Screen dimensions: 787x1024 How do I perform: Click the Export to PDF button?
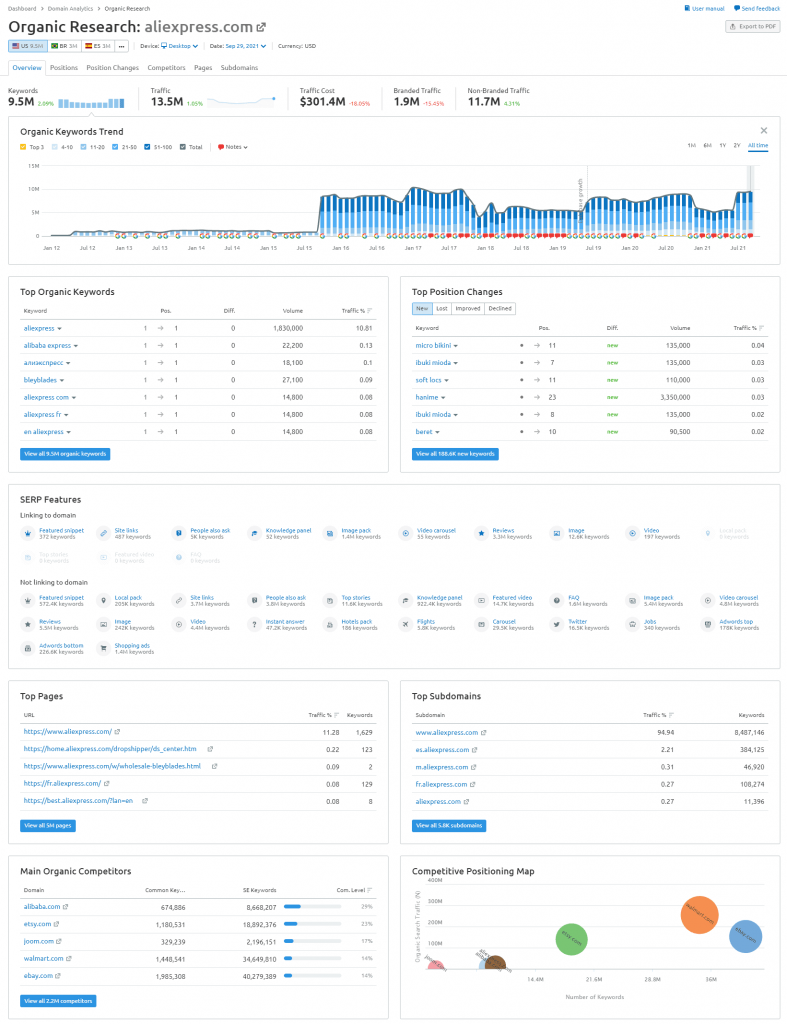tap(752, 27)
